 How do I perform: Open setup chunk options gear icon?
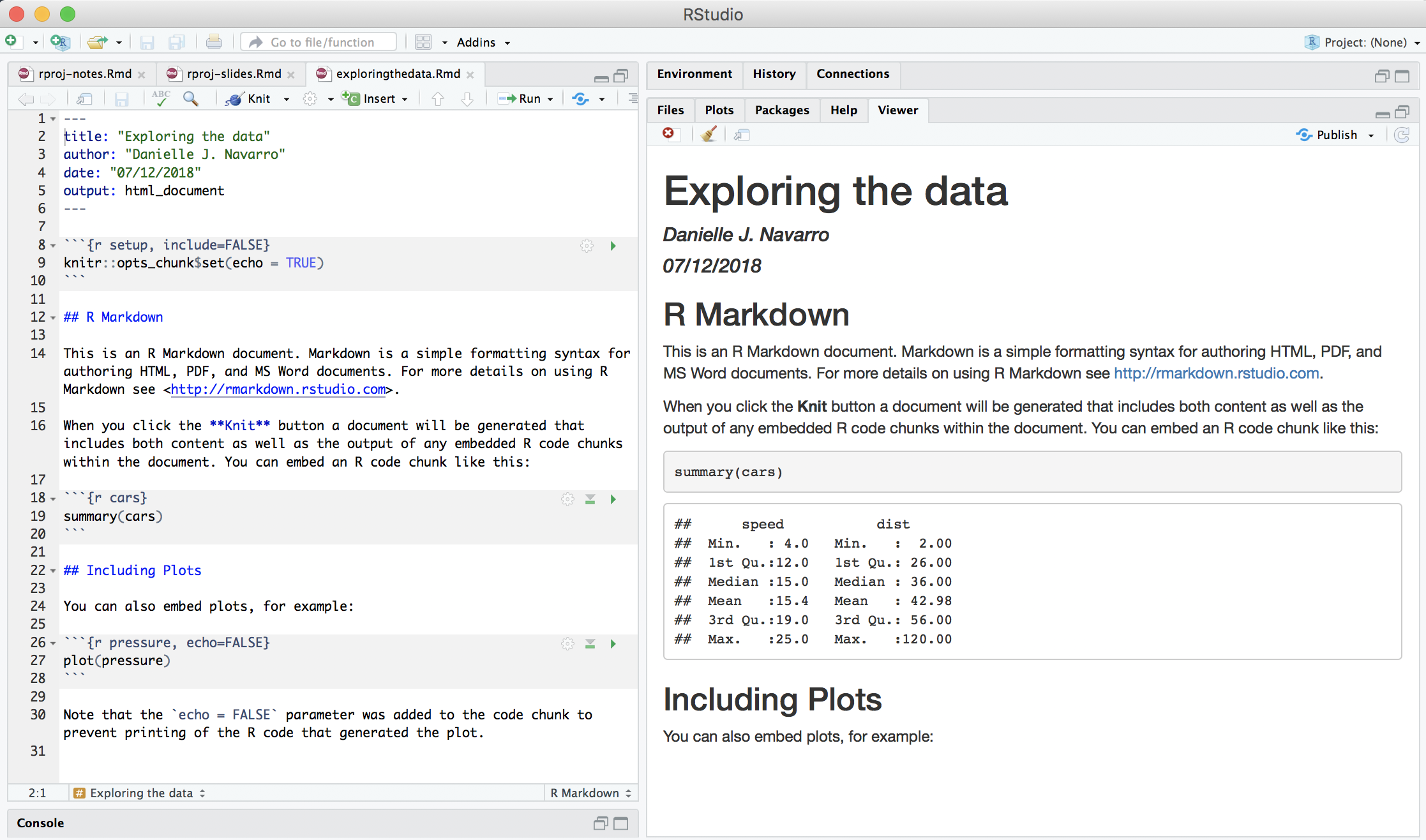(587, 246)
